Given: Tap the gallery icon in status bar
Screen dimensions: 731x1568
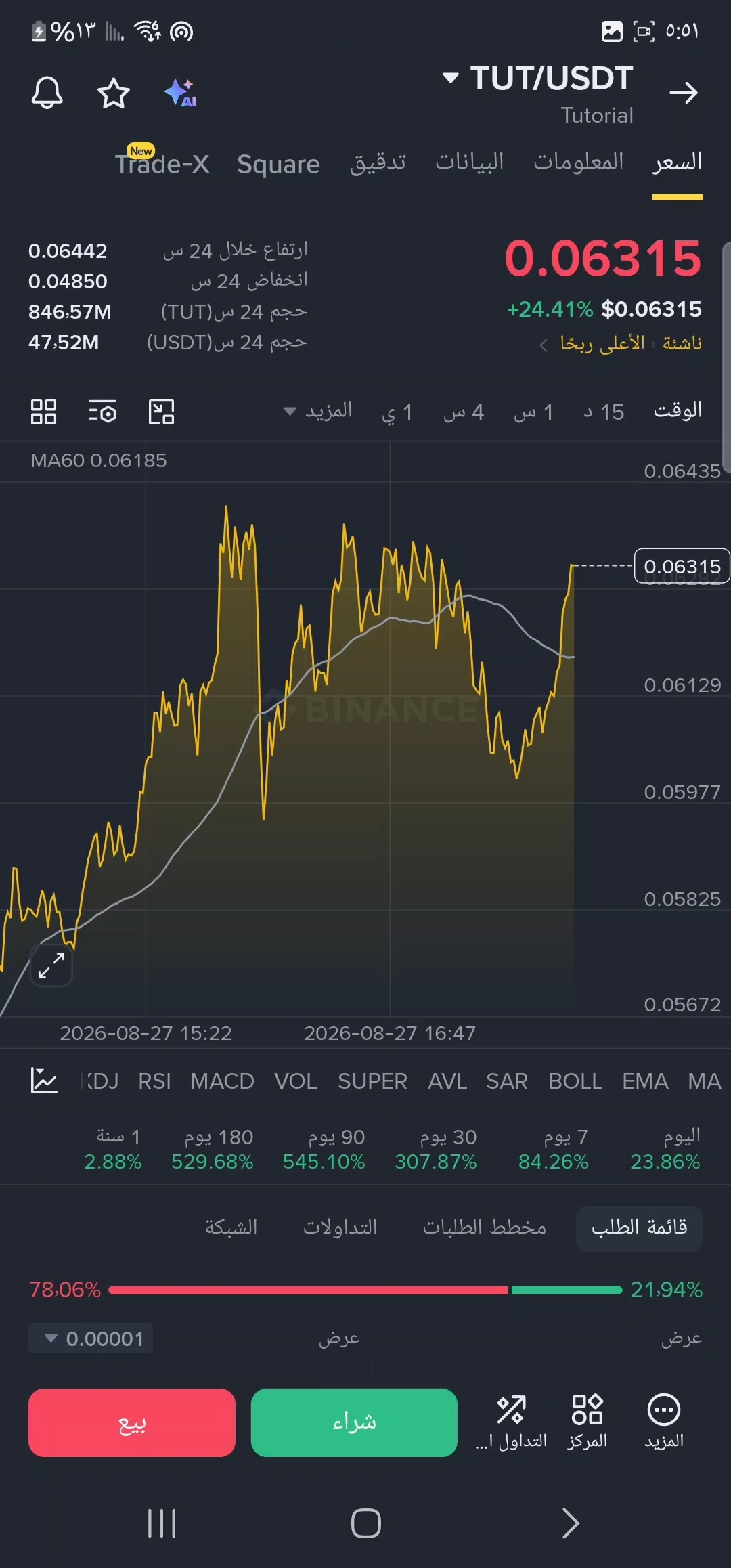Looking at the screenshot, I should pos(612,31).
